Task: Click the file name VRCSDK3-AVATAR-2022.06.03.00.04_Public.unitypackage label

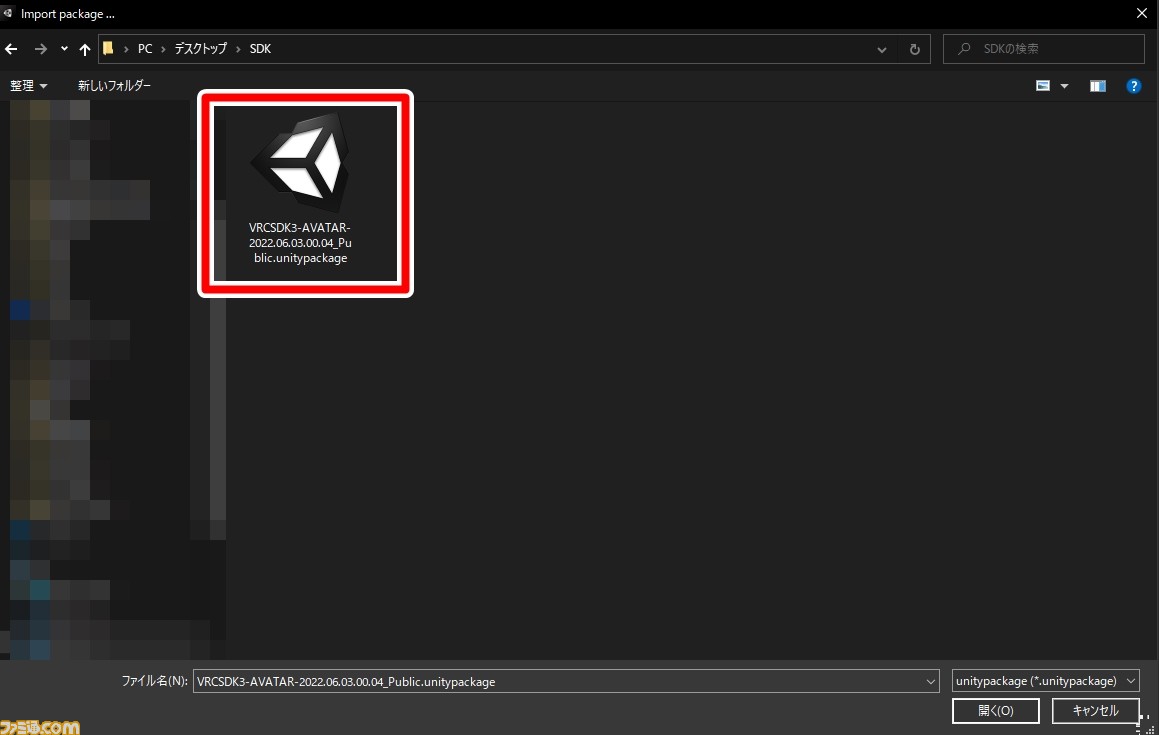Action: (x=300, y=243)
